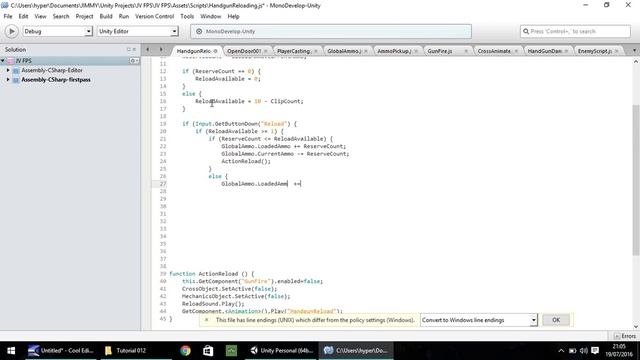640x360 pixels.
Task: Open the Tools menu
Action: point(187,16)
